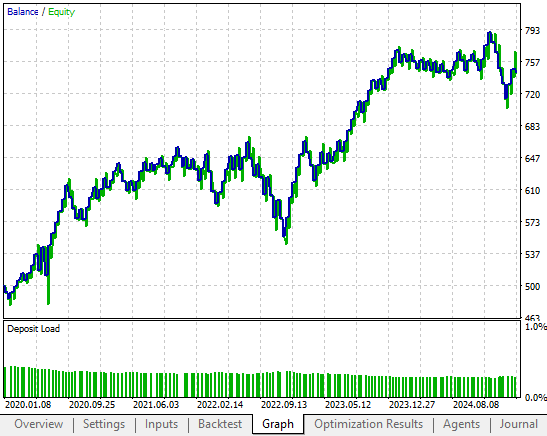Click the green Equity legend label
Screen dimensions: 547x436
pyautogui.click(x=61, y=12)
